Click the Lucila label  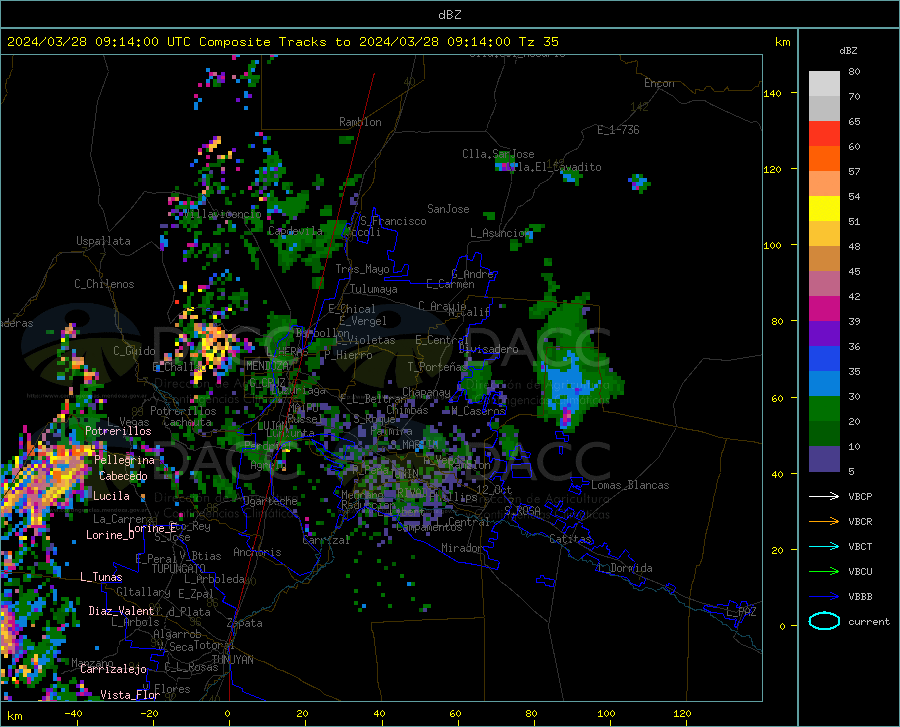pyautogui.click(x=111, y=496)
